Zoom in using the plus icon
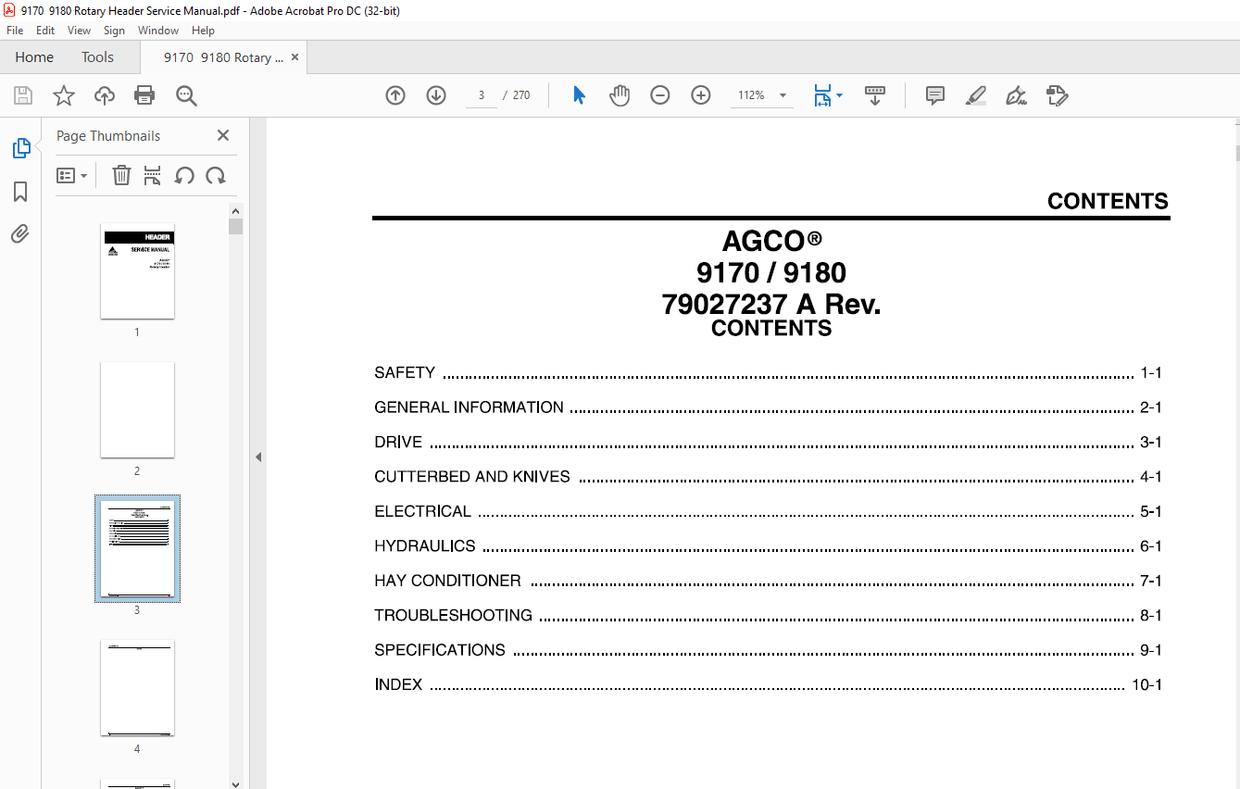 click(x=700, y=95)
